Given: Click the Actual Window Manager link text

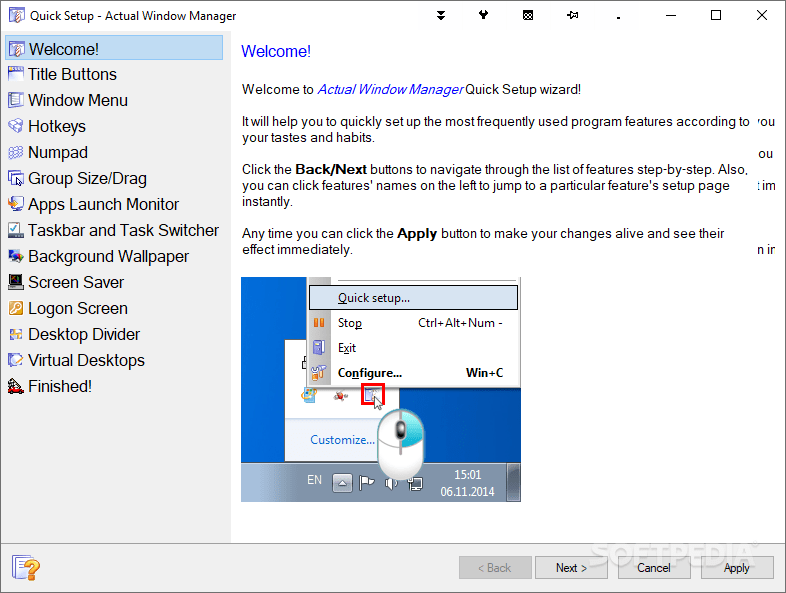Looking at the screenshot, I should (389, 89).
